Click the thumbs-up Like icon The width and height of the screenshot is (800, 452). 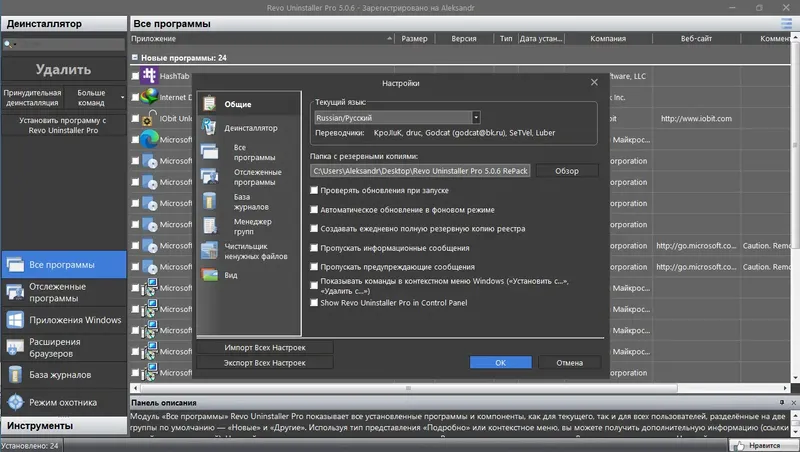click(x=739, y=446)
